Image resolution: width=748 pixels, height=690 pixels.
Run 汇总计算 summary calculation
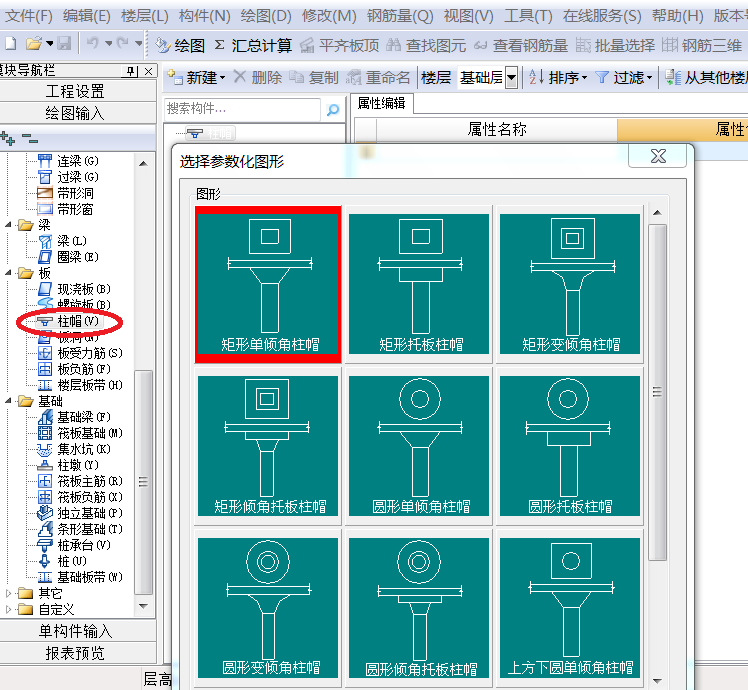coord(253,45)
